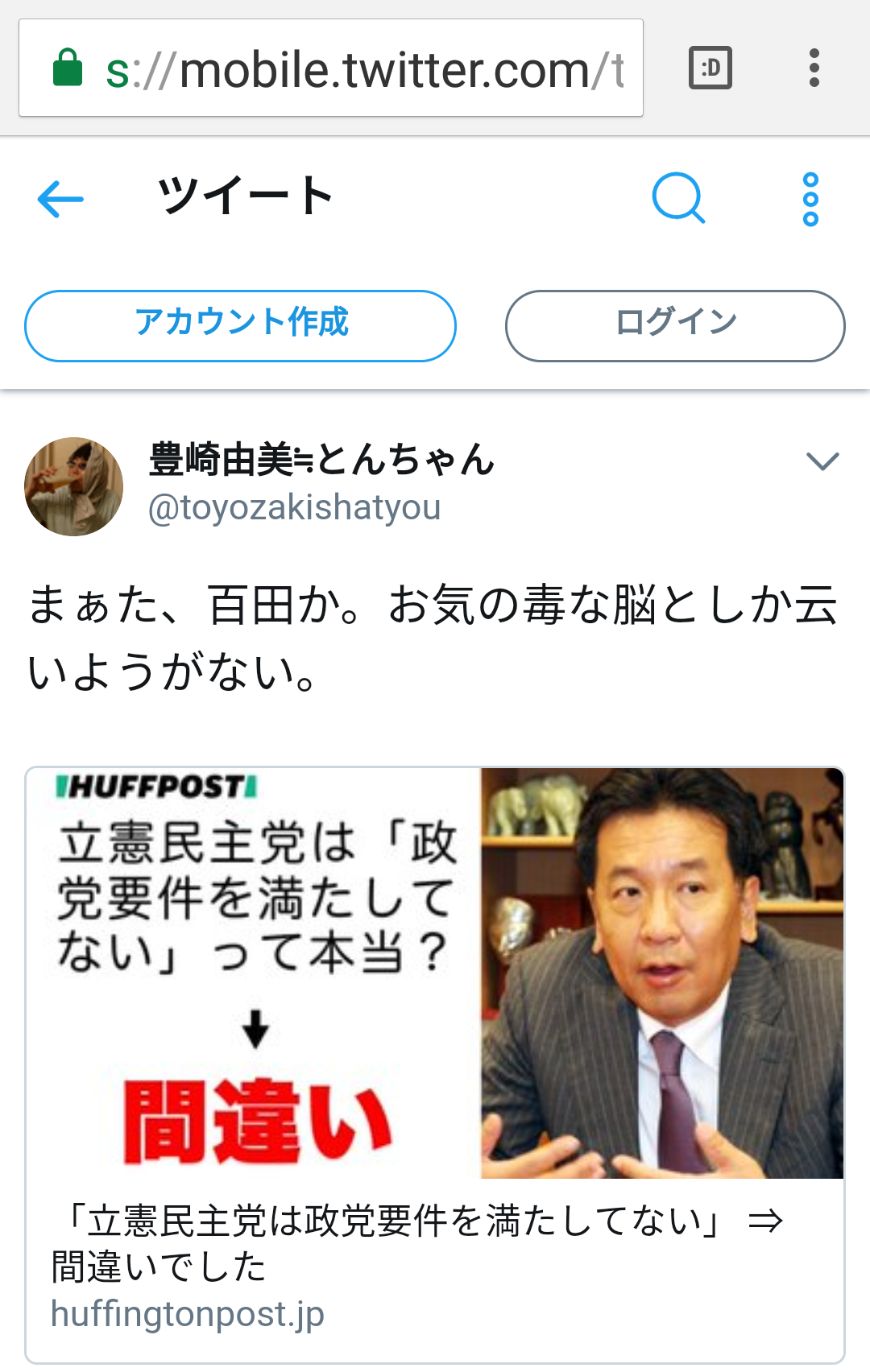Click the HUFFPOST logo in card
870x1372 pixels.
click(156, 787)
